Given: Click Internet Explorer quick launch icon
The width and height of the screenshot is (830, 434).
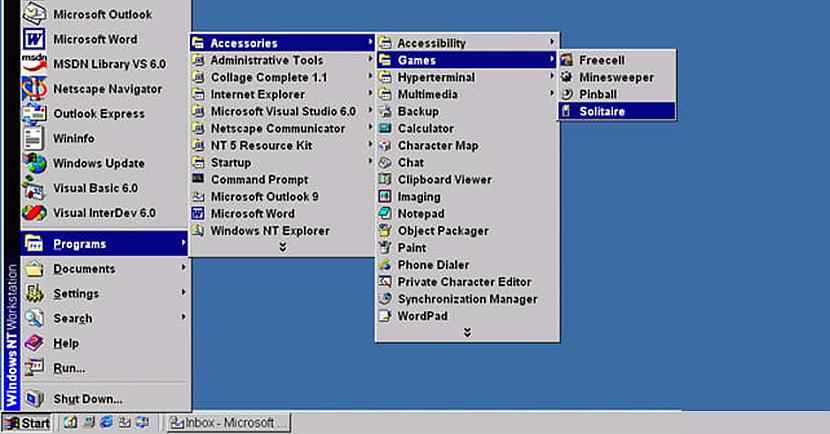Looking at the screenshot, I should 106,422.
